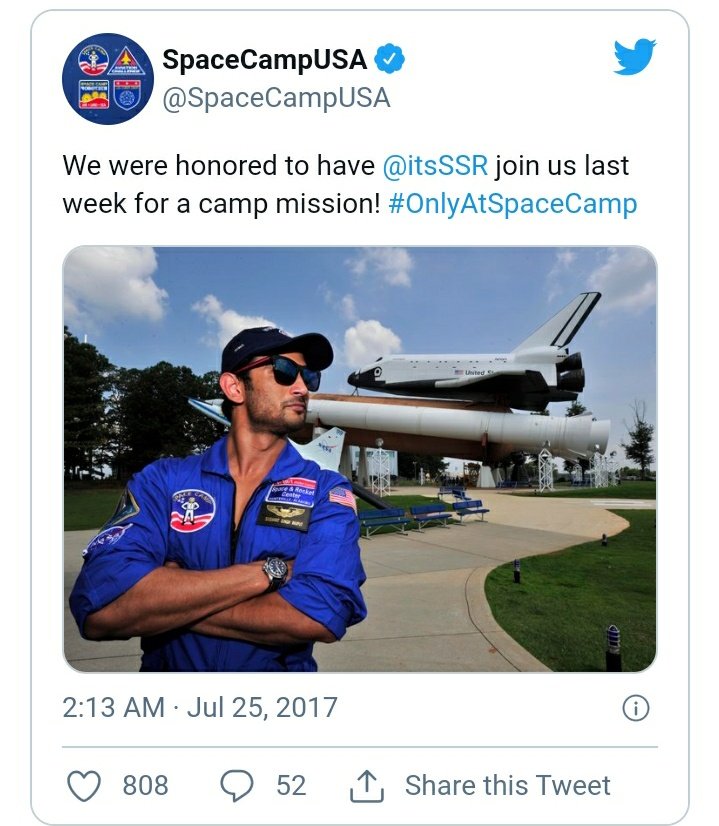Click the wristwatch in the photo
719x826 pixels.
tap(276, 573)
